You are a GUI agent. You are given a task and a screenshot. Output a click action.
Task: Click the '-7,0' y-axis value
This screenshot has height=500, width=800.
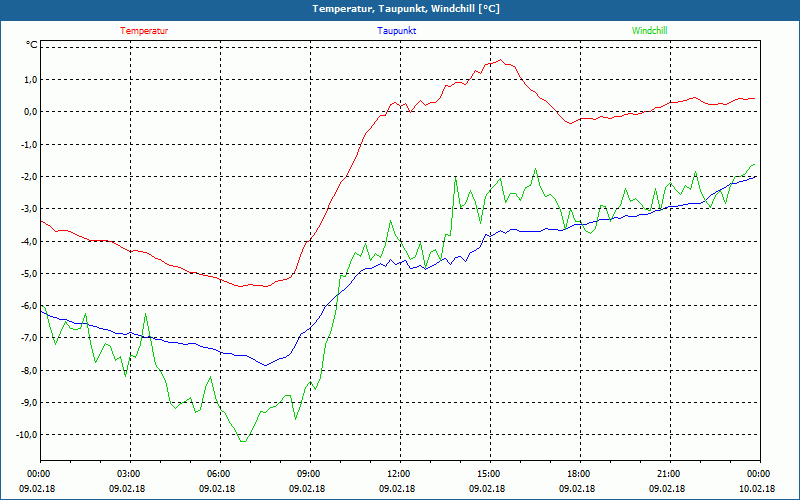tap(29, 338)
